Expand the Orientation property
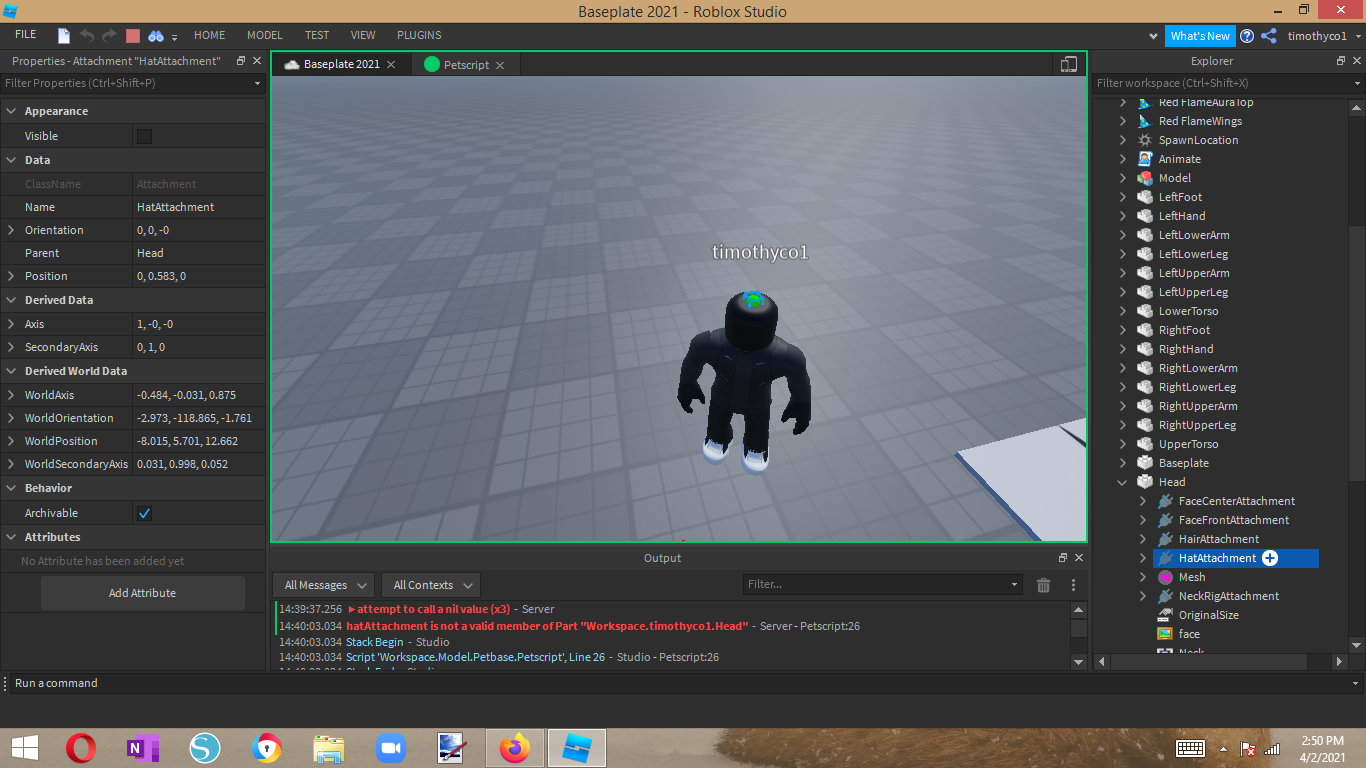This screenshot has height=768, width=1366. point(11,230)
